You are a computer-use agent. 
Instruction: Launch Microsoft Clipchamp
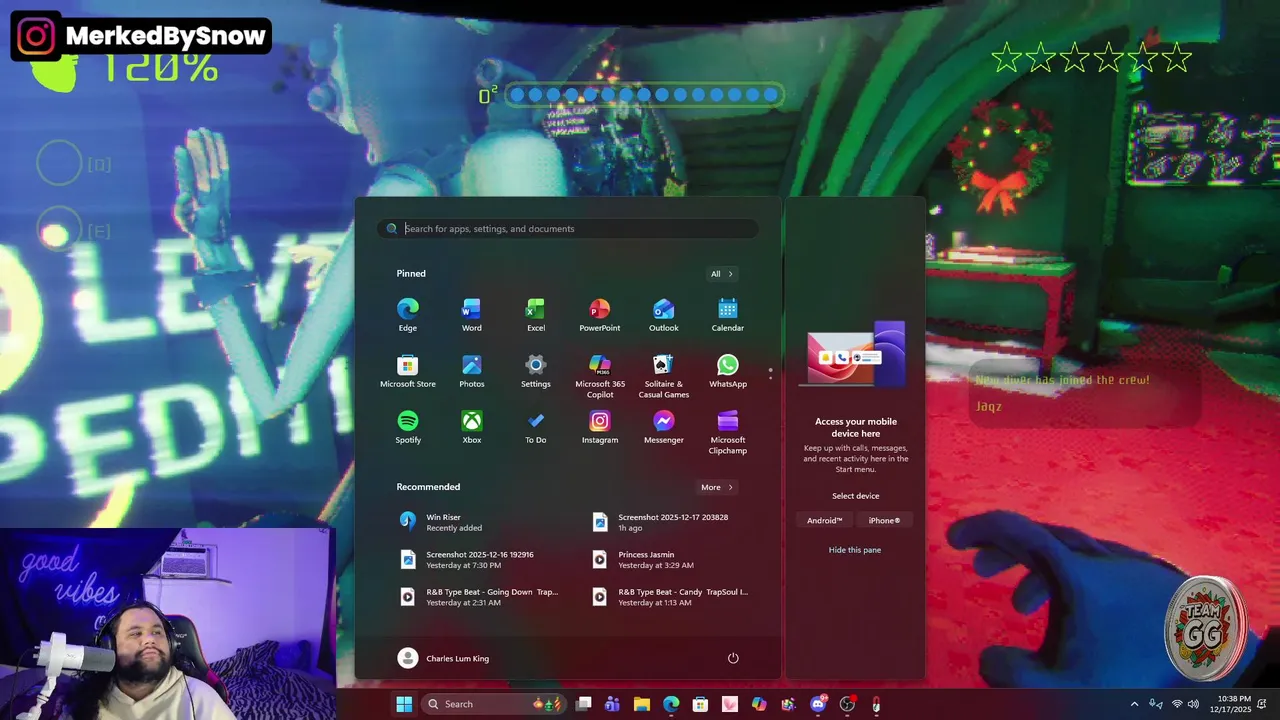pos(728,431)
